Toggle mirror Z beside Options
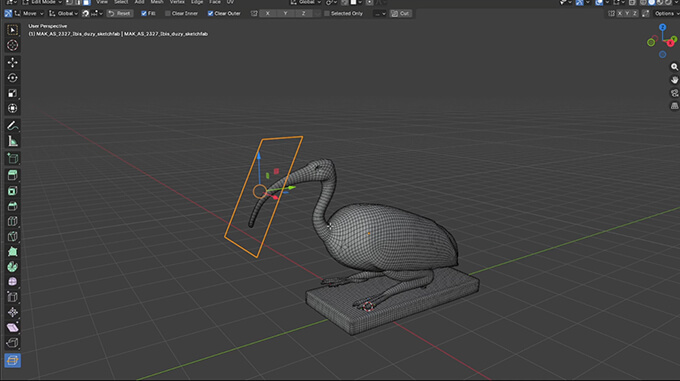680x381 pixels. (x=634, y=13)
